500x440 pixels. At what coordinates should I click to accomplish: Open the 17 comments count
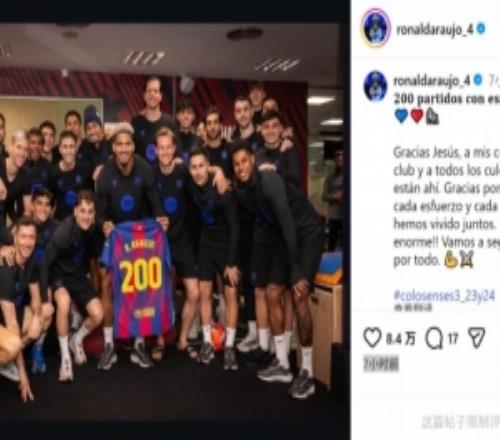pyautogui.click(x=452, y=339)
